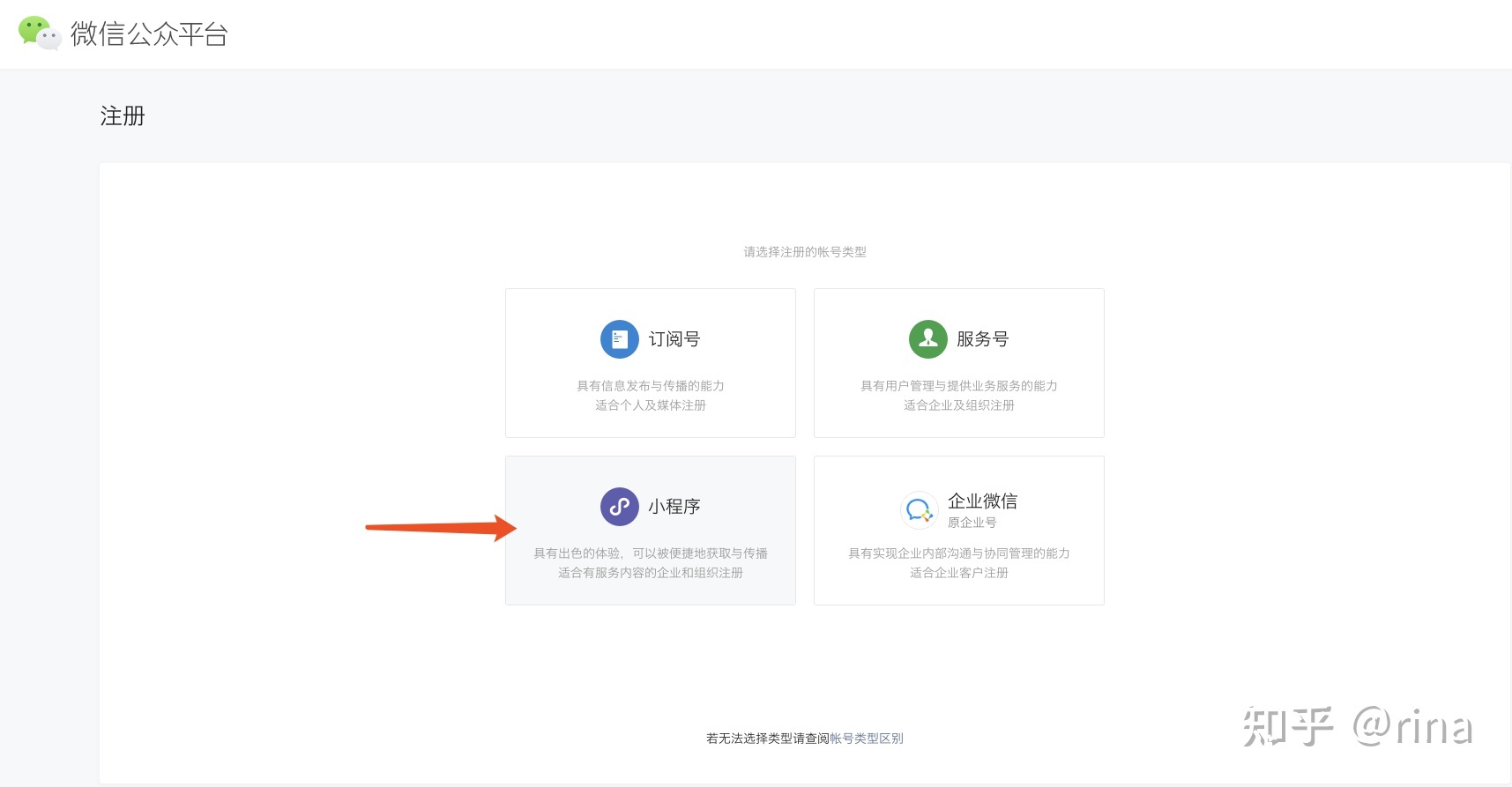Click the purple 小程序 icon
The image size is (1512, 787).
(x=619, y=507)
